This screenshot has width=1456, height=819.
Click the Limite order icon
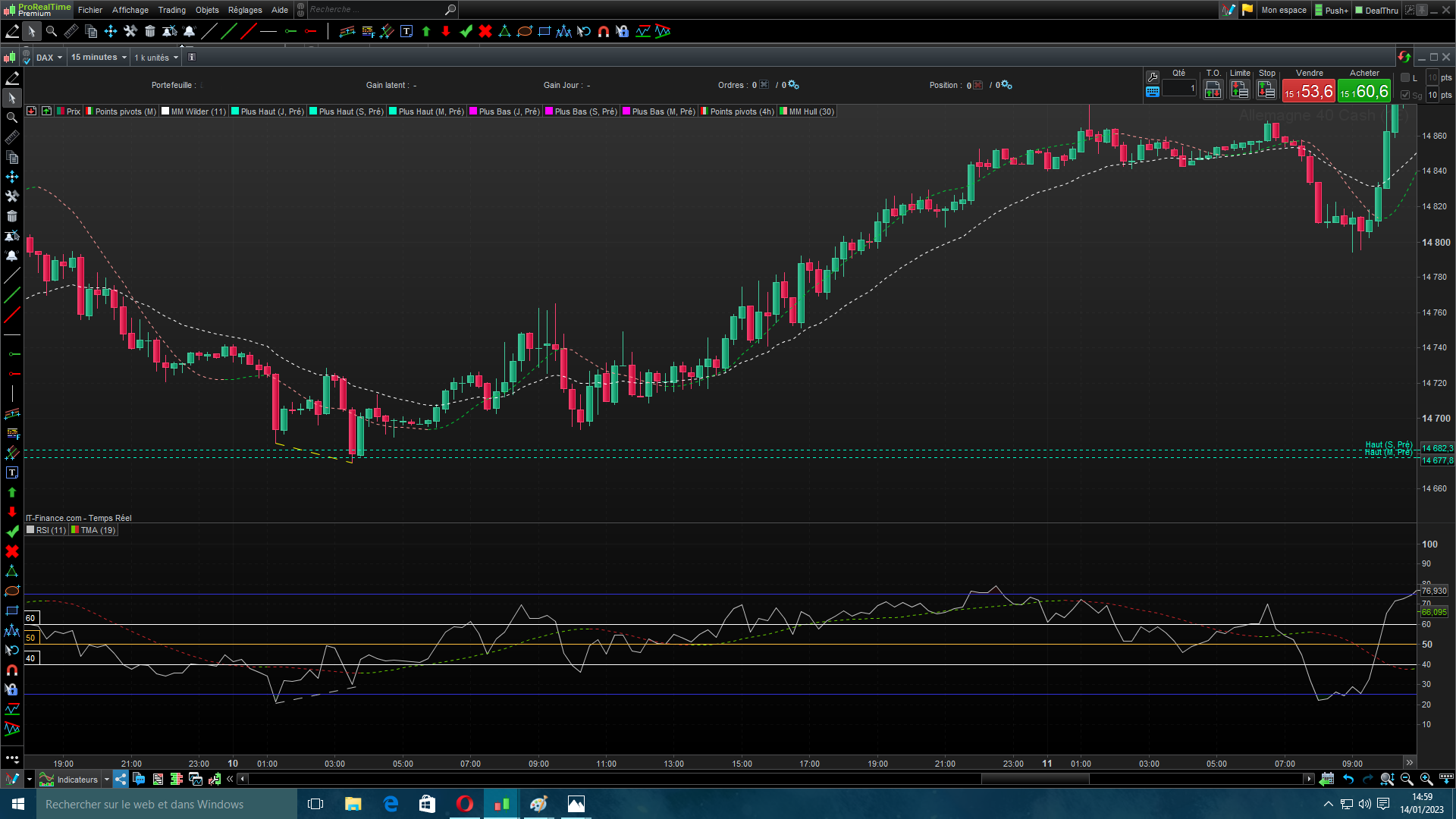pyautogui.click(x=1240, y=89)
